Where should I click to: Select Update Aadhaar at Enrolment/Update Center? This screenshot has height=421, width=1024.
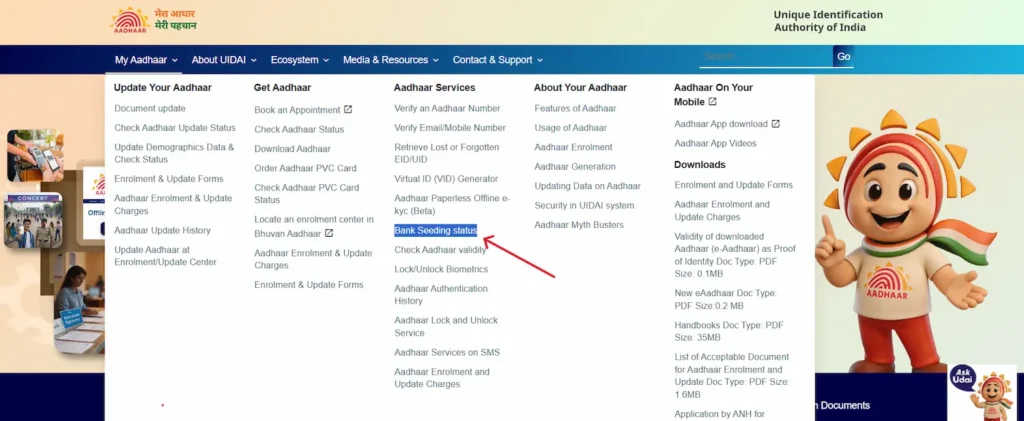(x=165, y=256)
